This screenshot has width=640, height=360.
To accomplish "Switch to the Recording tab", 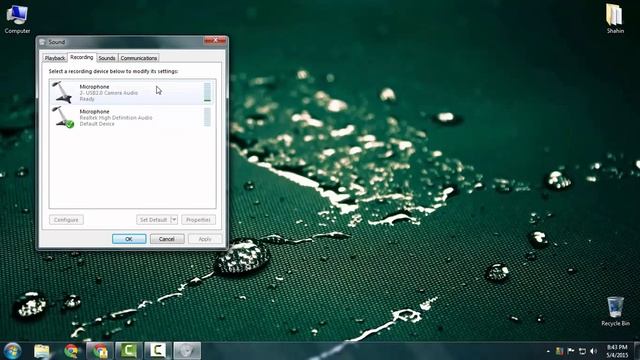I will [x=82, y=57].
